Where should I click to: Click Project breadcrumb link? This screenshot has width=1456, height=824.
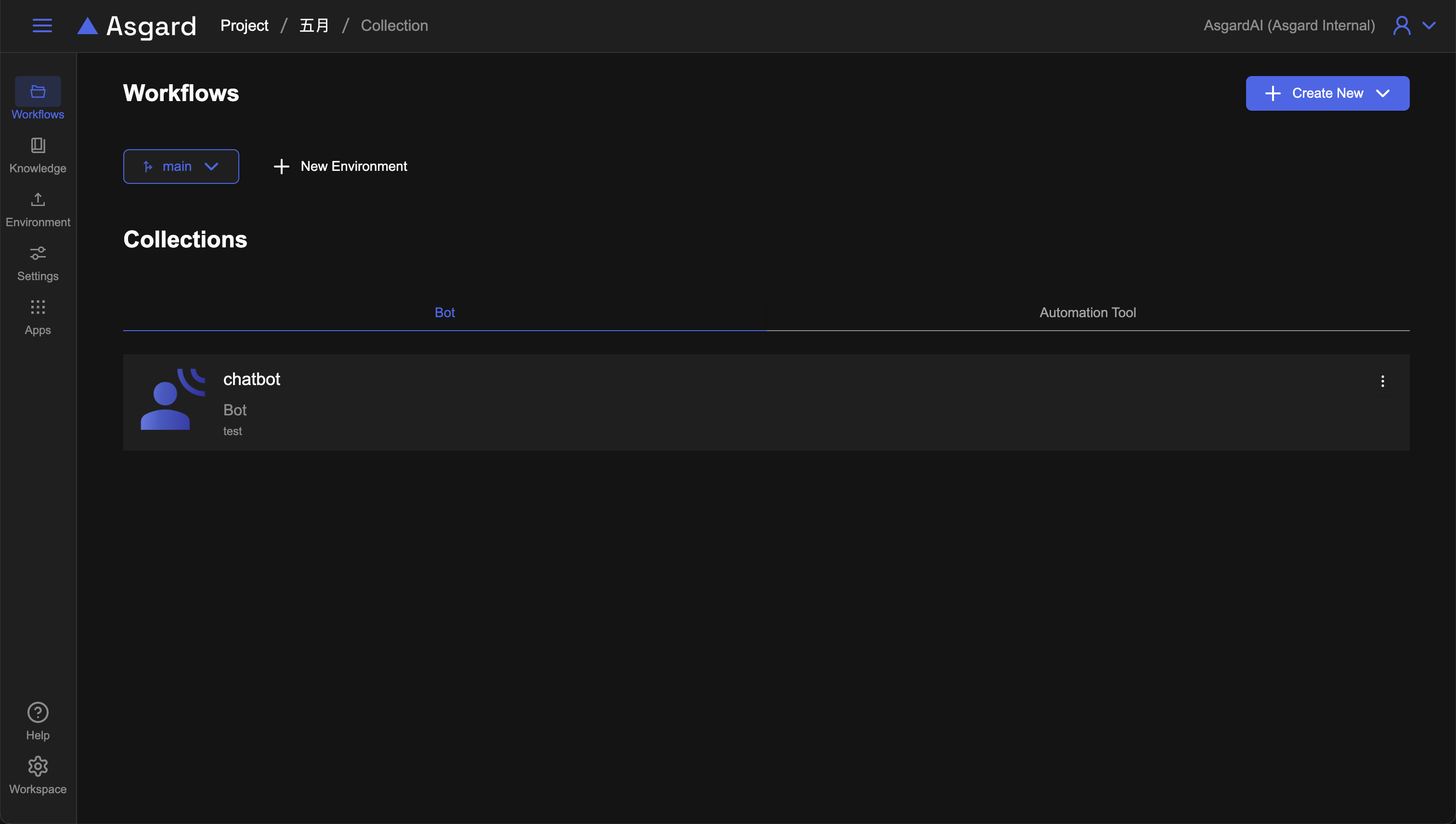pos(244,26)
